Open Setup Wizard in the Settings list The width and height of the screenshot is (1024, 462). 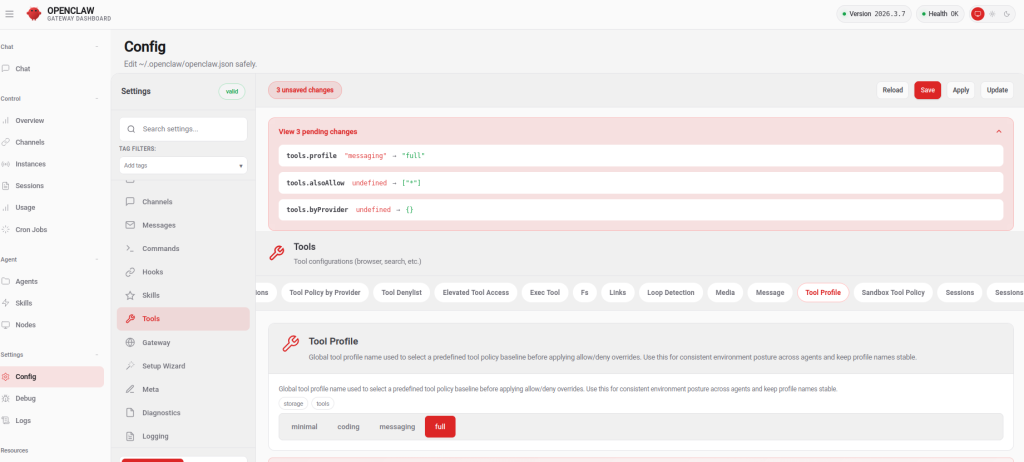(184, 366)
